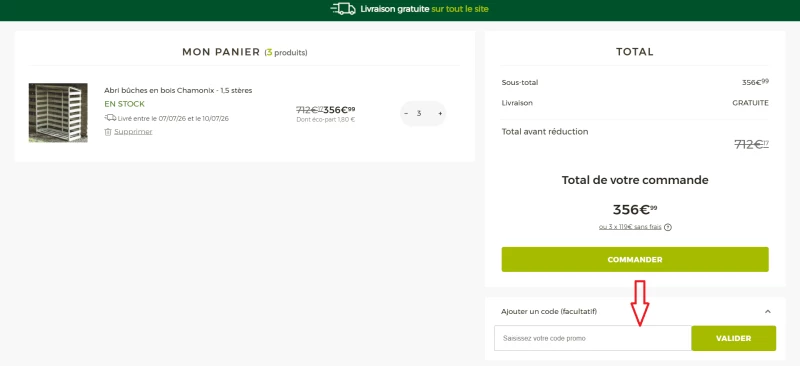Viewport: 800px width, 366px height.
Task: Click the Ajouter un code (facultatif) label
Action: [x=549, y=311]
